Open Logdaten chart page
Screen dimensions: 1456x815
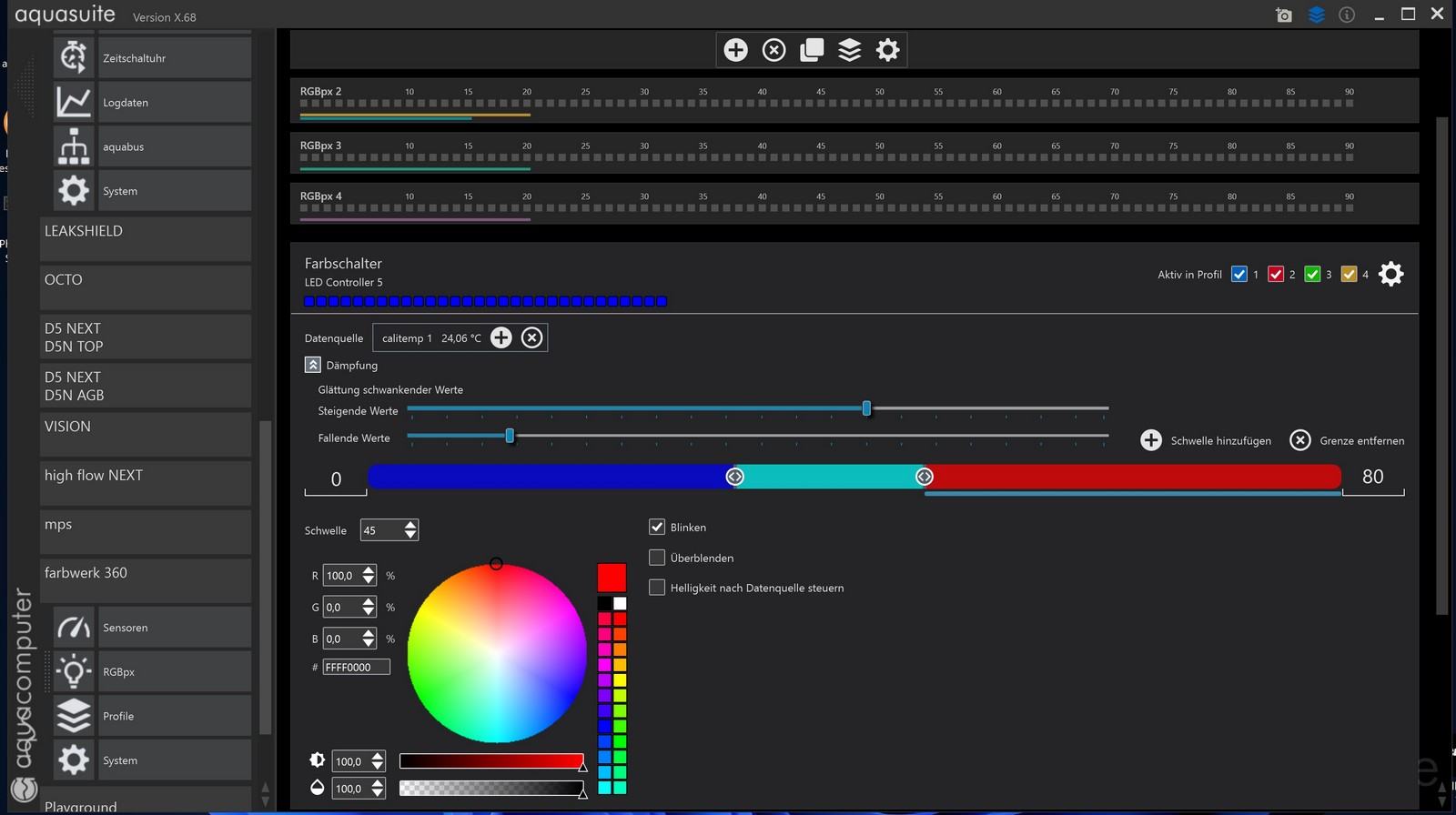tap(152, 102)
